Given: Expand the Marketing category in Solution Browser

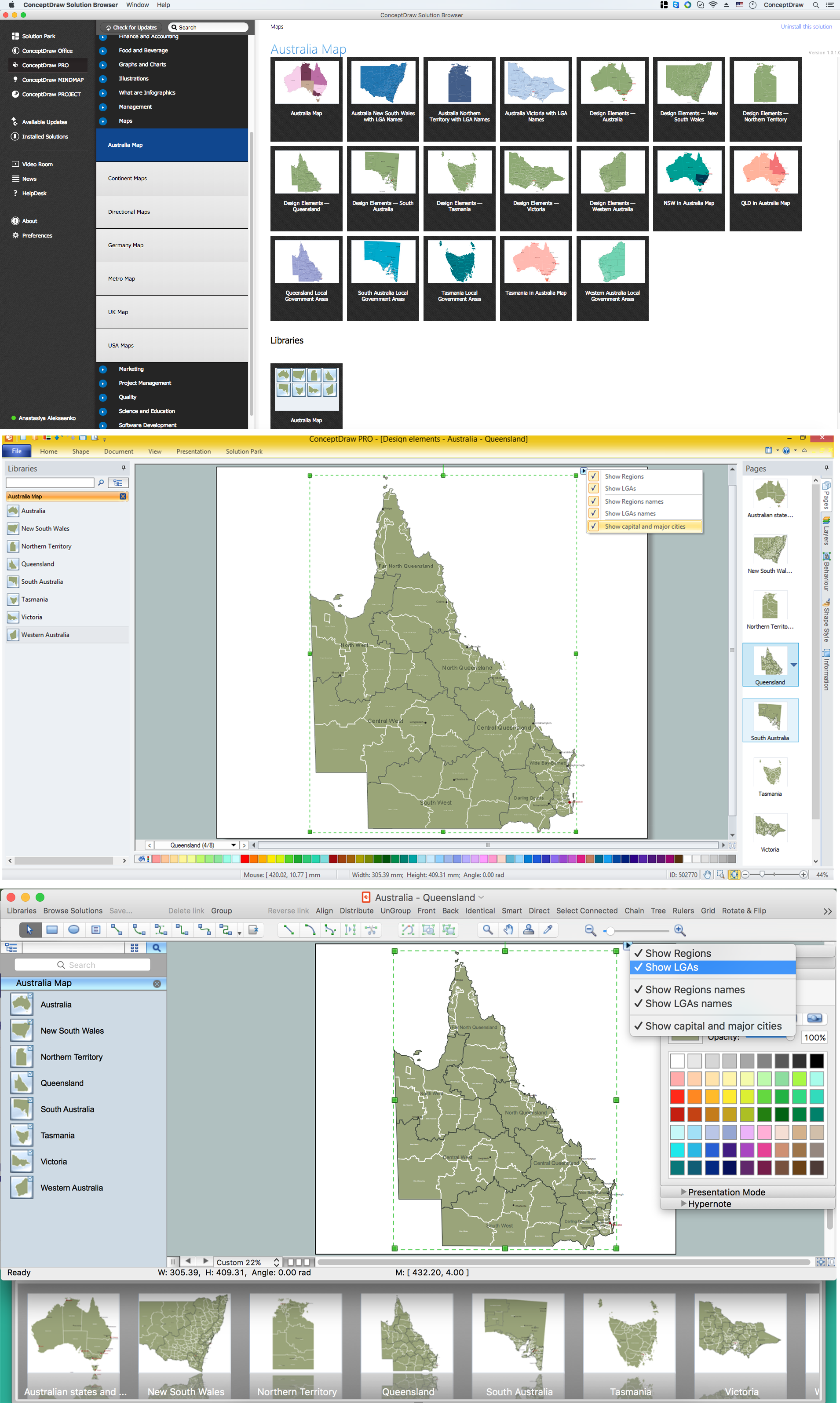Looking at the screenshot, I should click(103, 369).
